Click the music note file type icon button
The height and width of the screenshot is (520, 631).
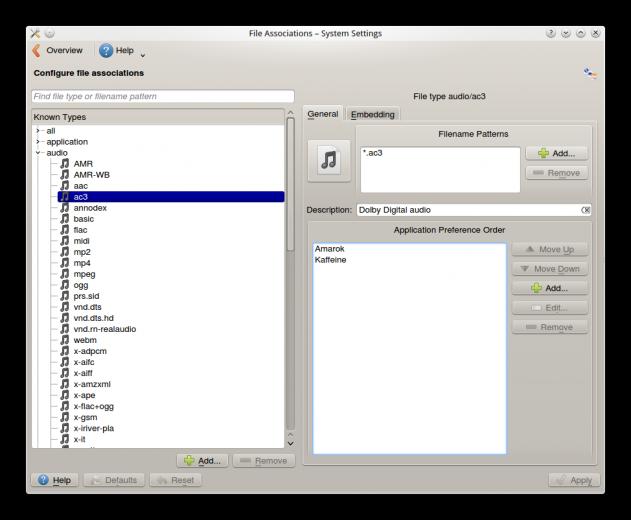tap(329, 161)
